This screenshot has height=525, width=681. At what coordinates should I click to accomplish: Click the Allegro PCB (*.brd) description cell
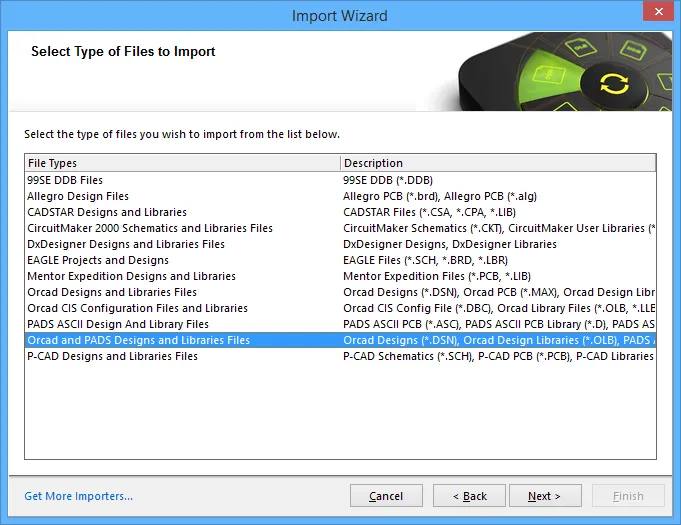[x=440, y=196]
